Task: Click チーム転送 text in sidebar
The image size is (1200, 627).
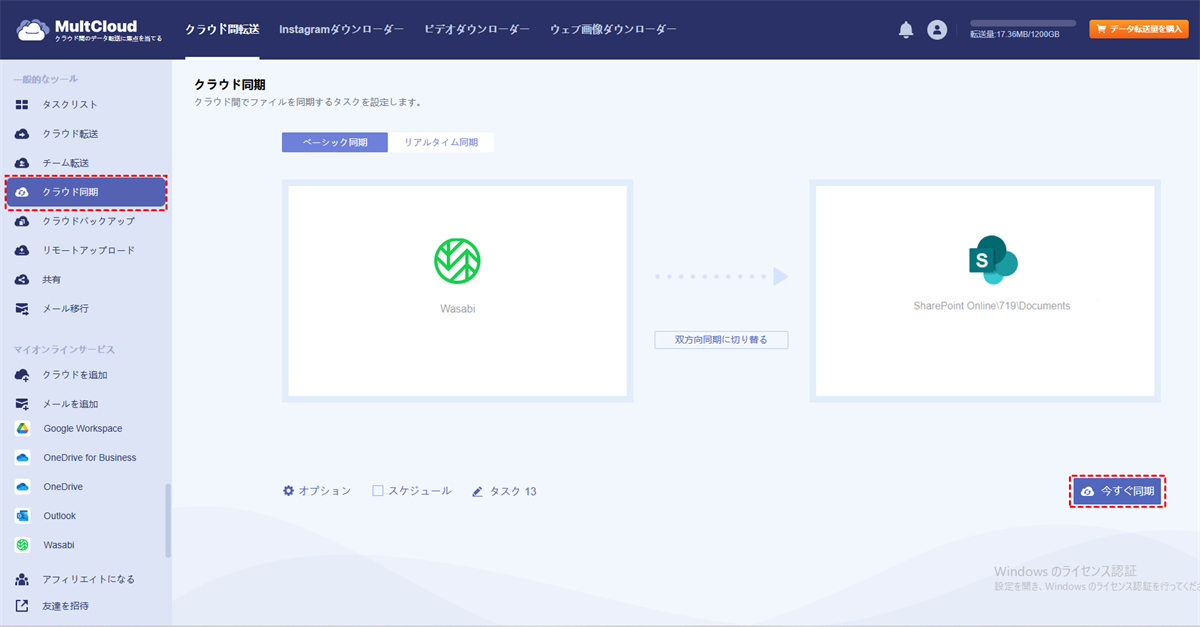Action: tap(66, 163)
